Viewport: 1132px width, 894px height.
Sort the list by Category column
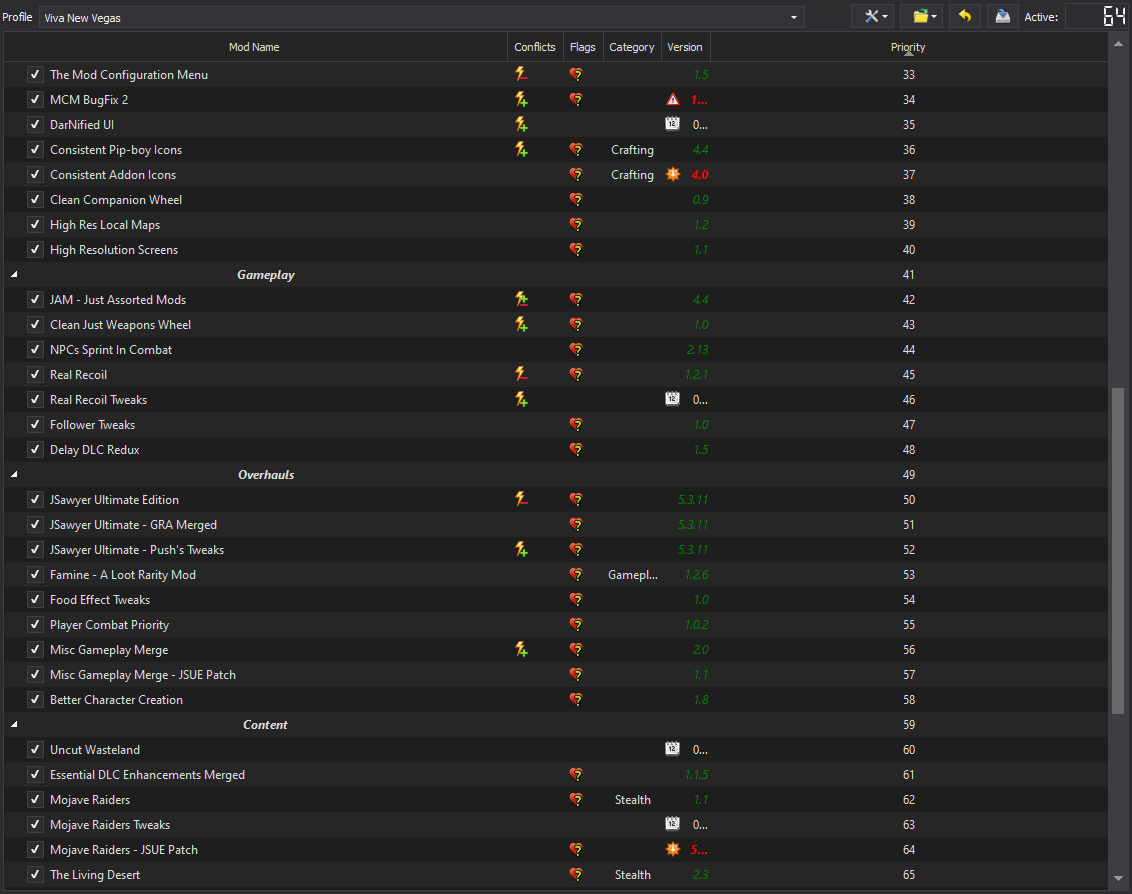632,47
